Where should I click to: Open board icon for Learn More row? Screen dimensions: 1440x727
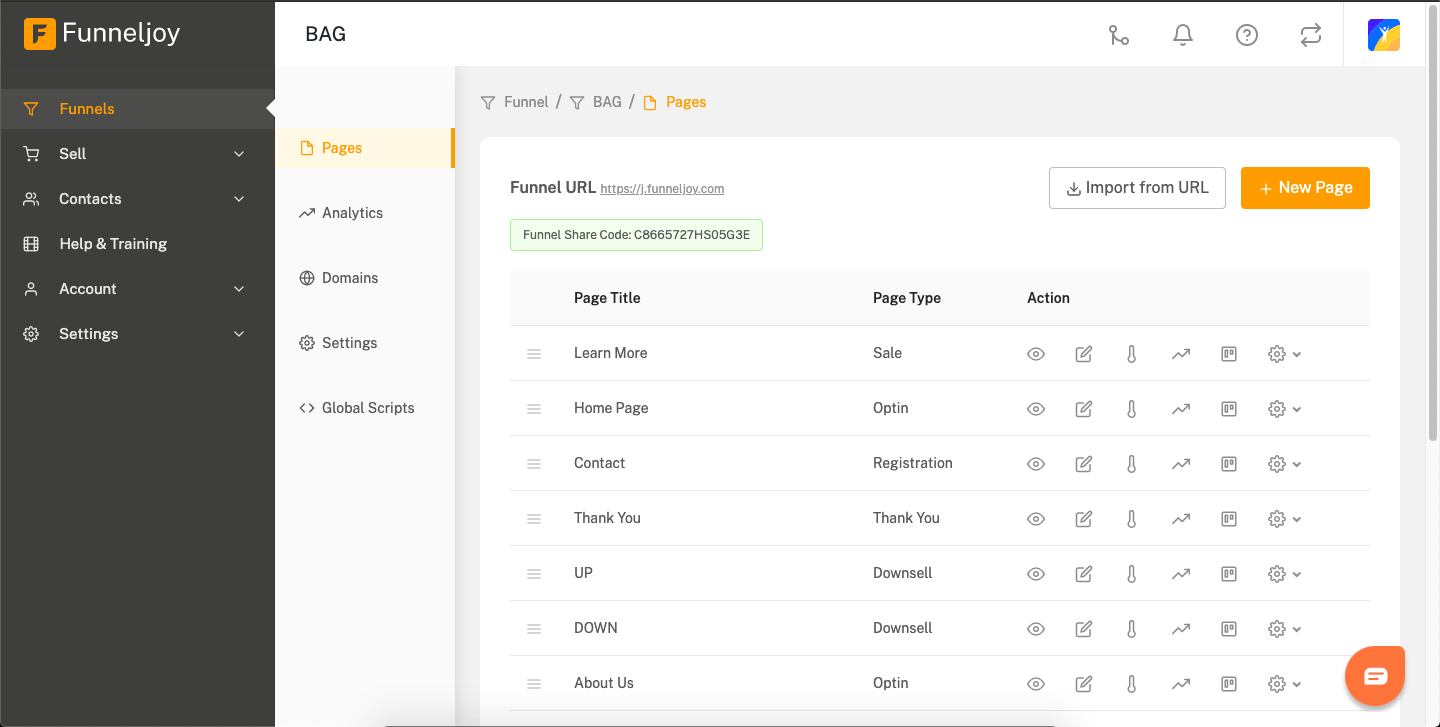click(1229, 354)
